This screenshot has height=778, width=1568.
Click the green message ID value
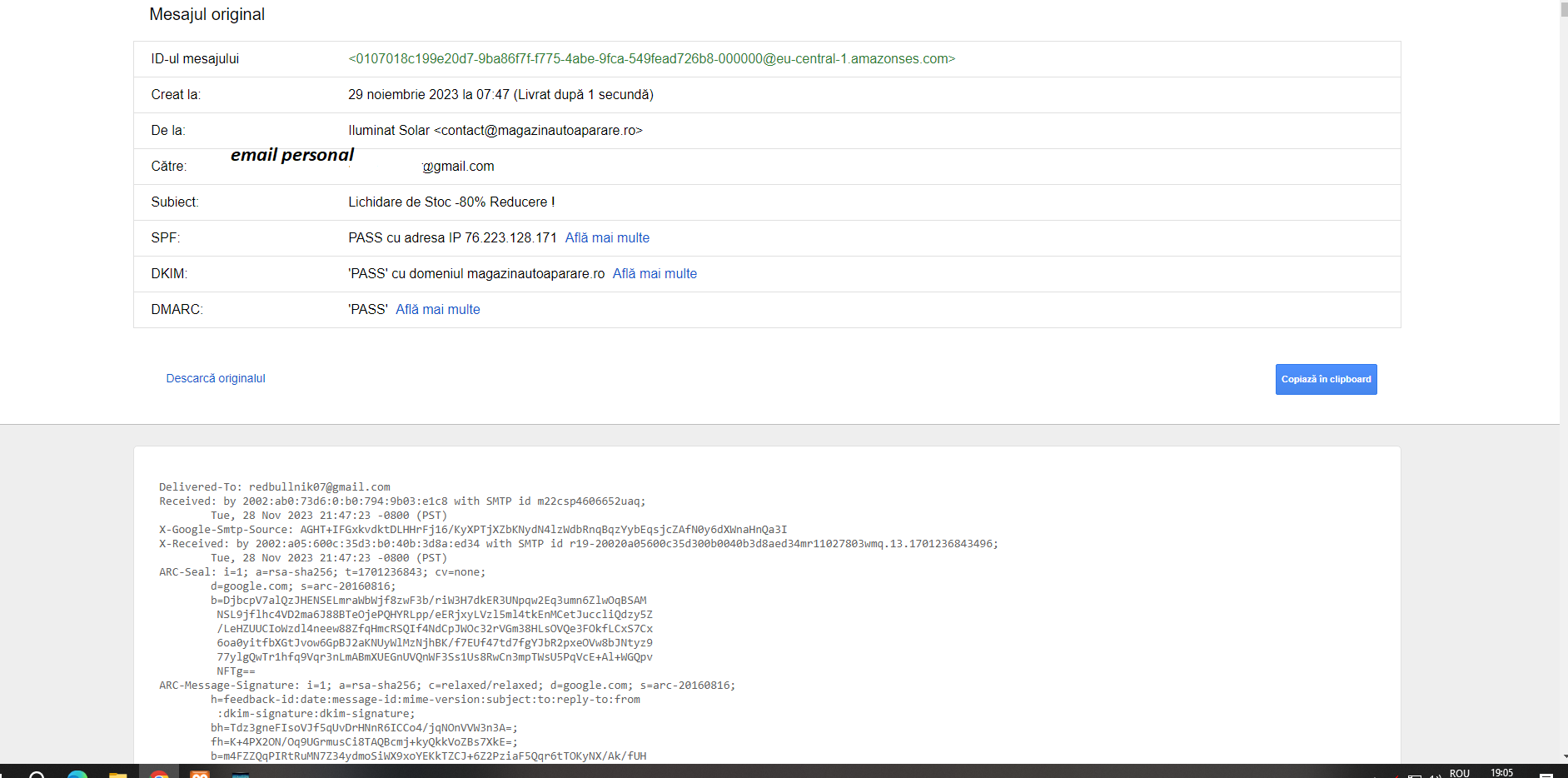pos(651,59)
